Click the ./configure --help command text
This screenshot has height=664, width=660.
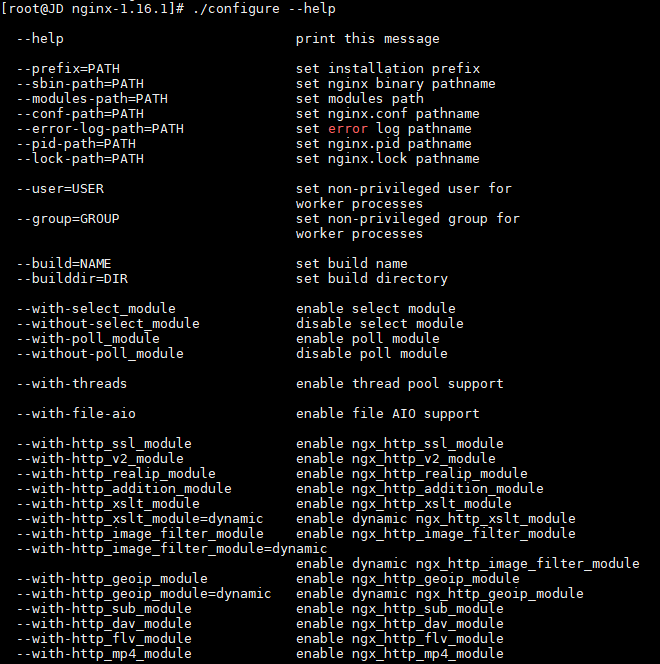point(264,9)
